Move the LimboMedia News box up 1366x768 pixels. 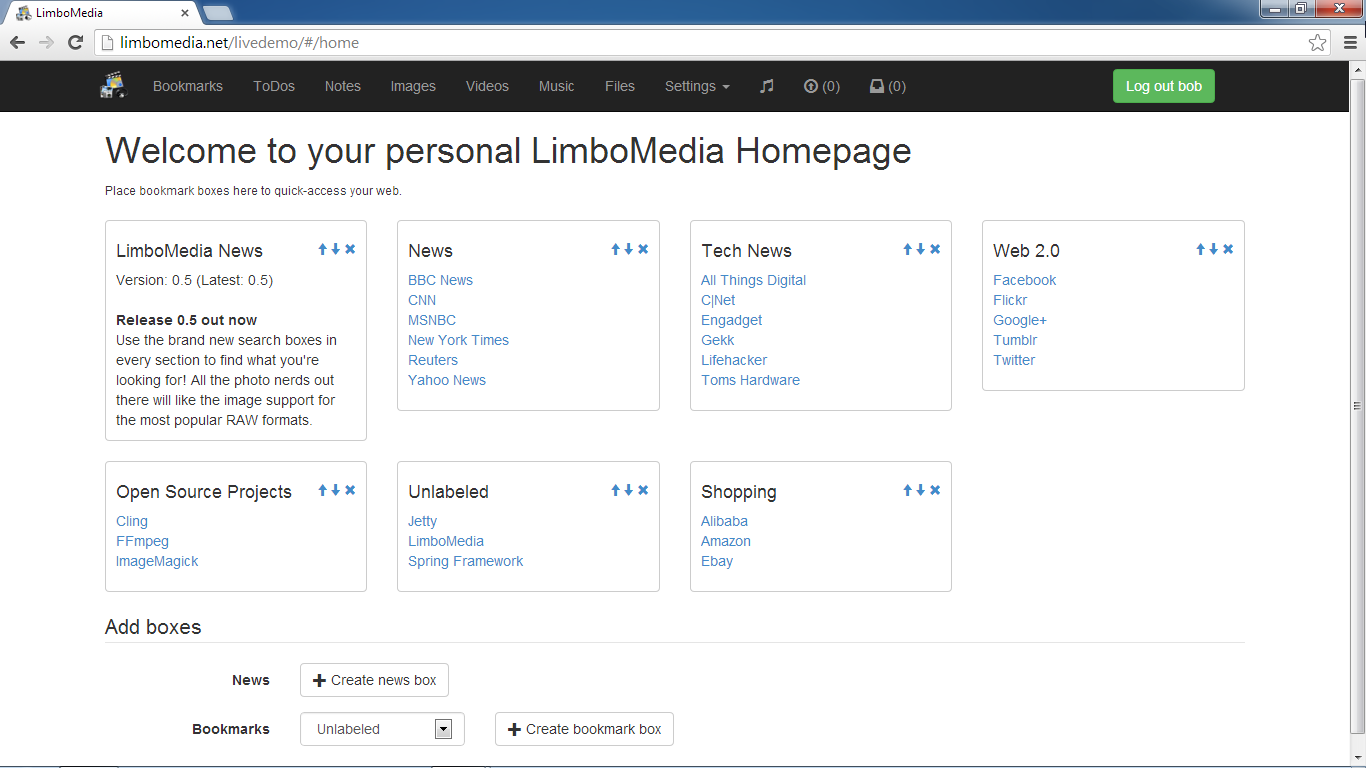pos(323,249)
